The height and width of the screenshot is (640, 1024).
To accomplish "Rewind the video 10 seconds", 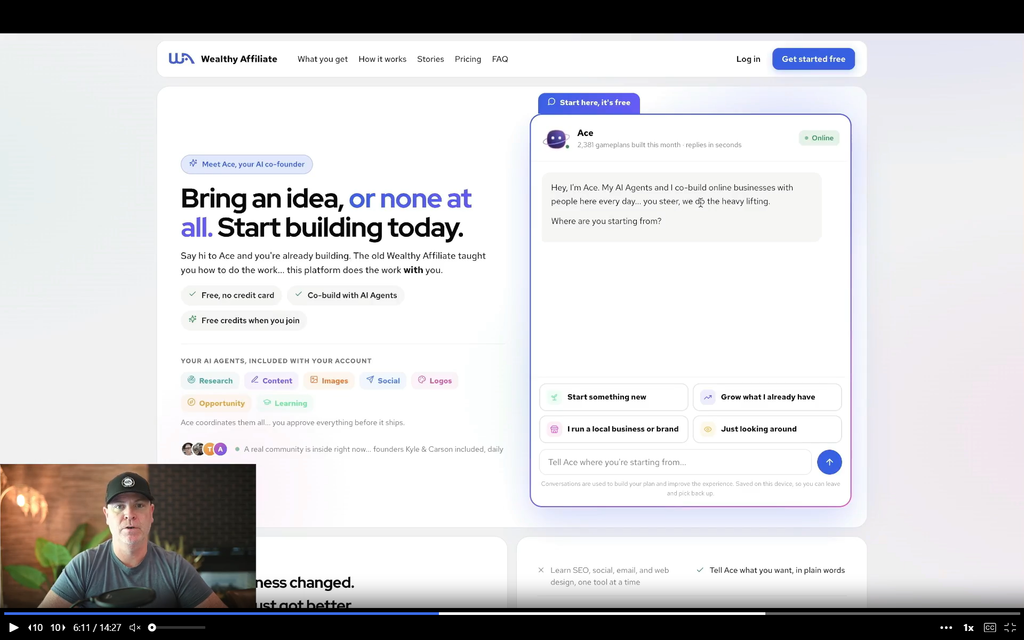I will coord(35,628).
